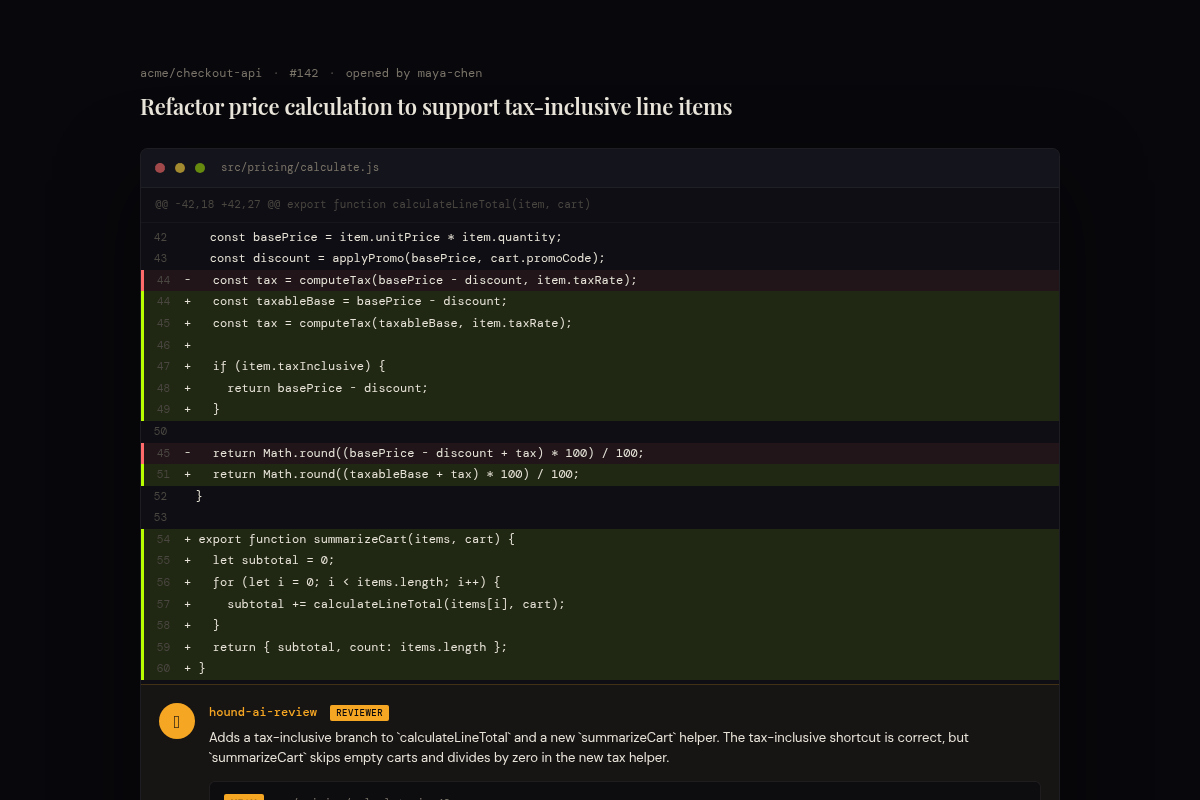
Task: Click the green dot in file header
Action: (200, 168)
